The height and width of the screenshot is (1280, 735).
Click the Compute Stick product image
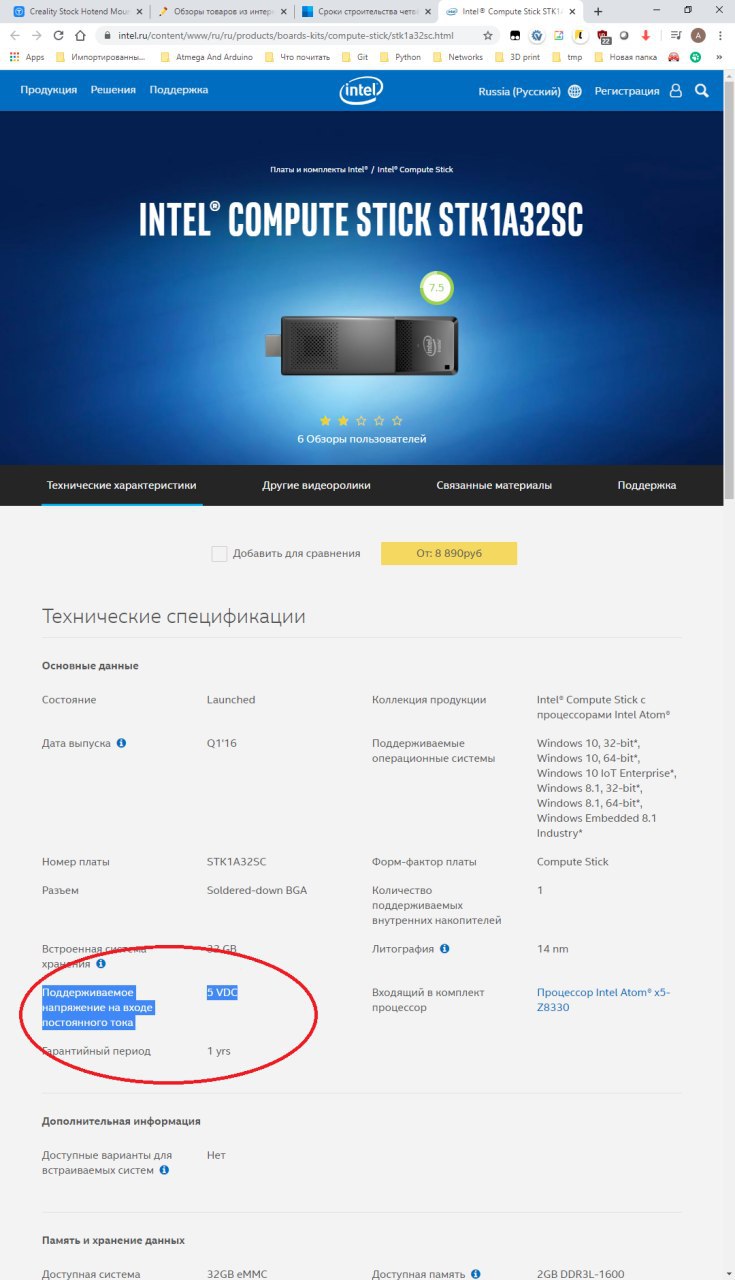point(360,347)
